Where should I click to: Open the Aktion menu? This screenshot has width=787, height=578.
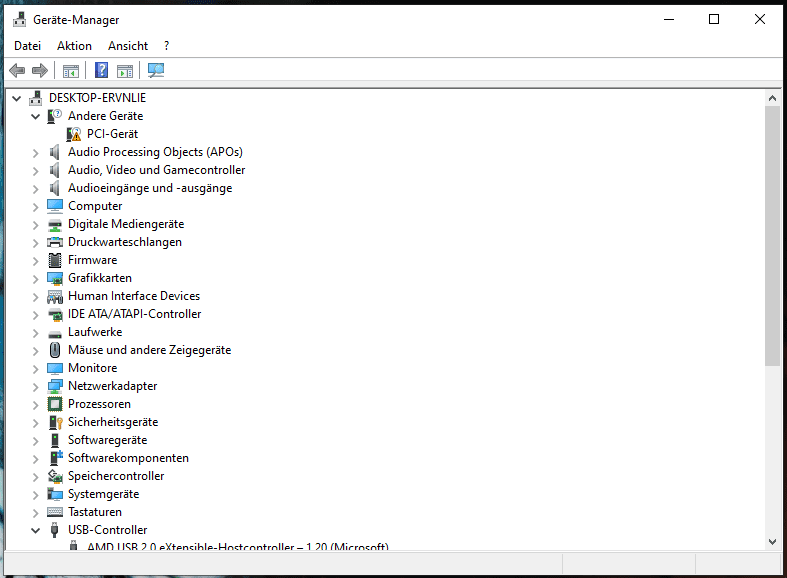tap(74, 46)
